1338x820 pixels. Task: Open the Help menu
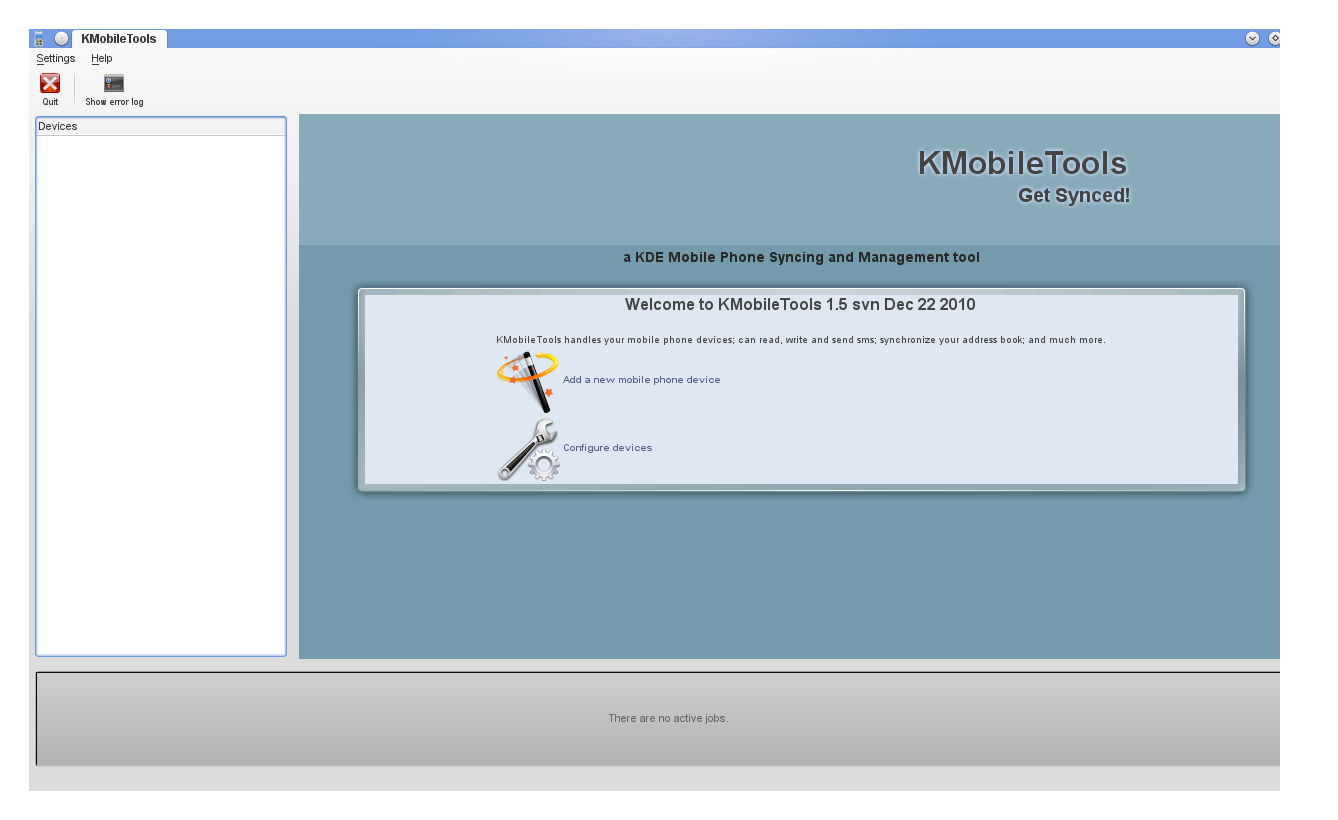tap(102, 59)
